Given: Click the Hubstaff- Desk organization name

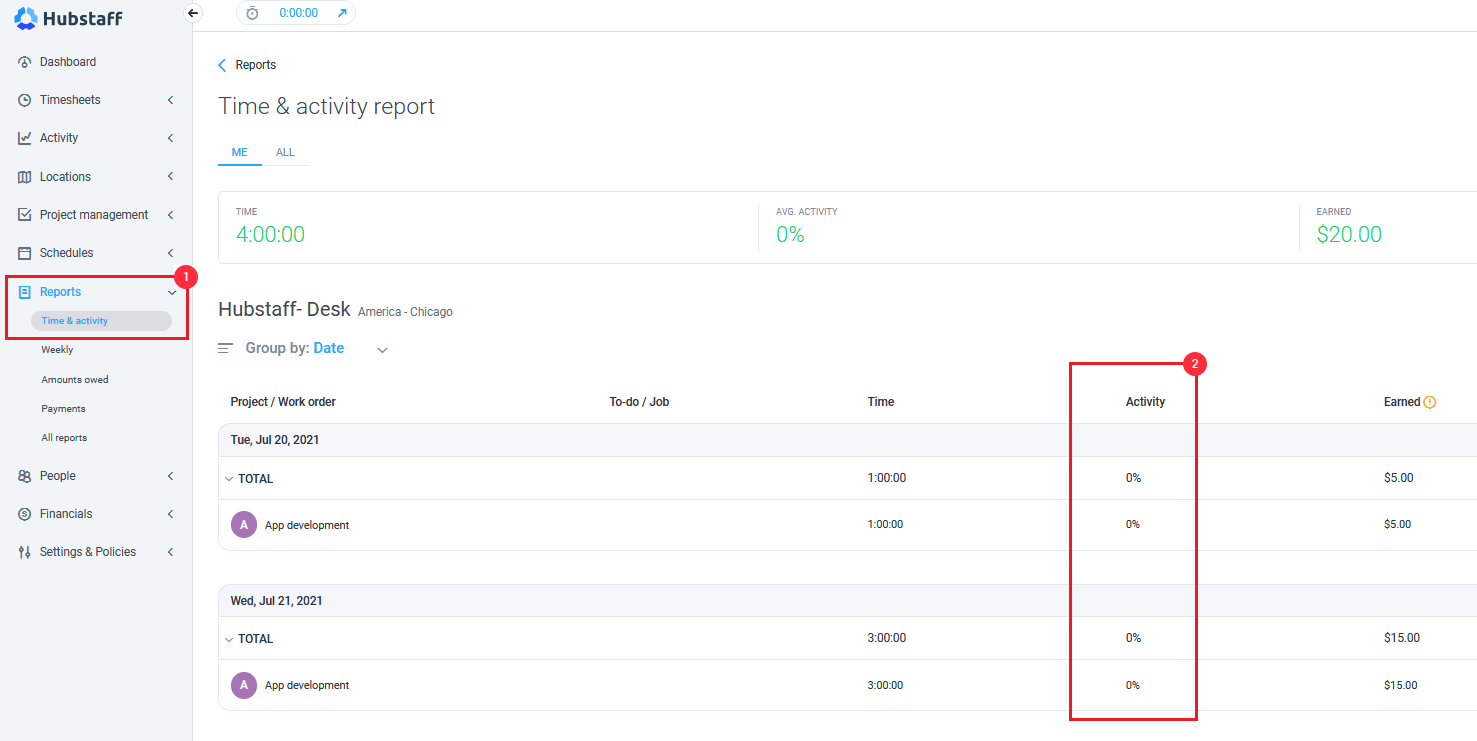Looking at the screenshot, I should tap(284, 310).
